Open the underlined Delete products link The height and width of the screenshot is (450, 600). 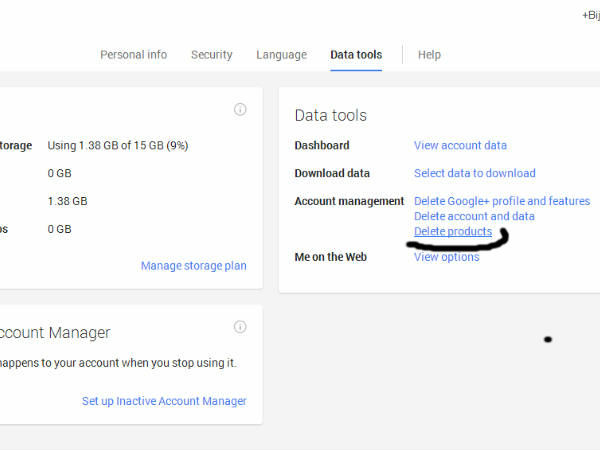click(x=453, y=232)
